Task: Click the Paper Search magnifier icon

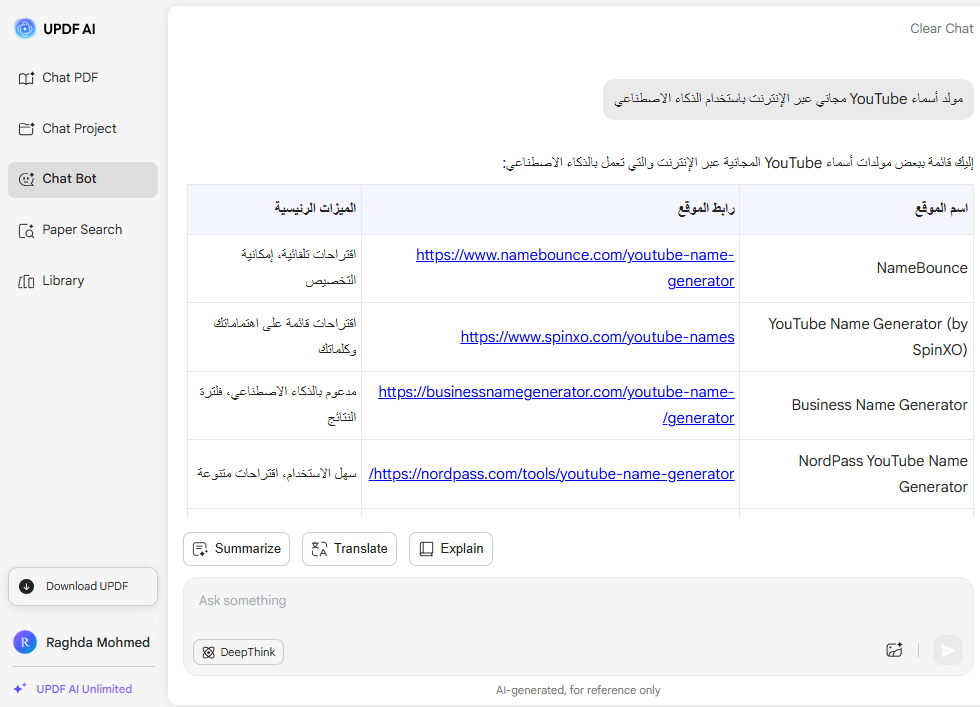Action: click(26, 231)
